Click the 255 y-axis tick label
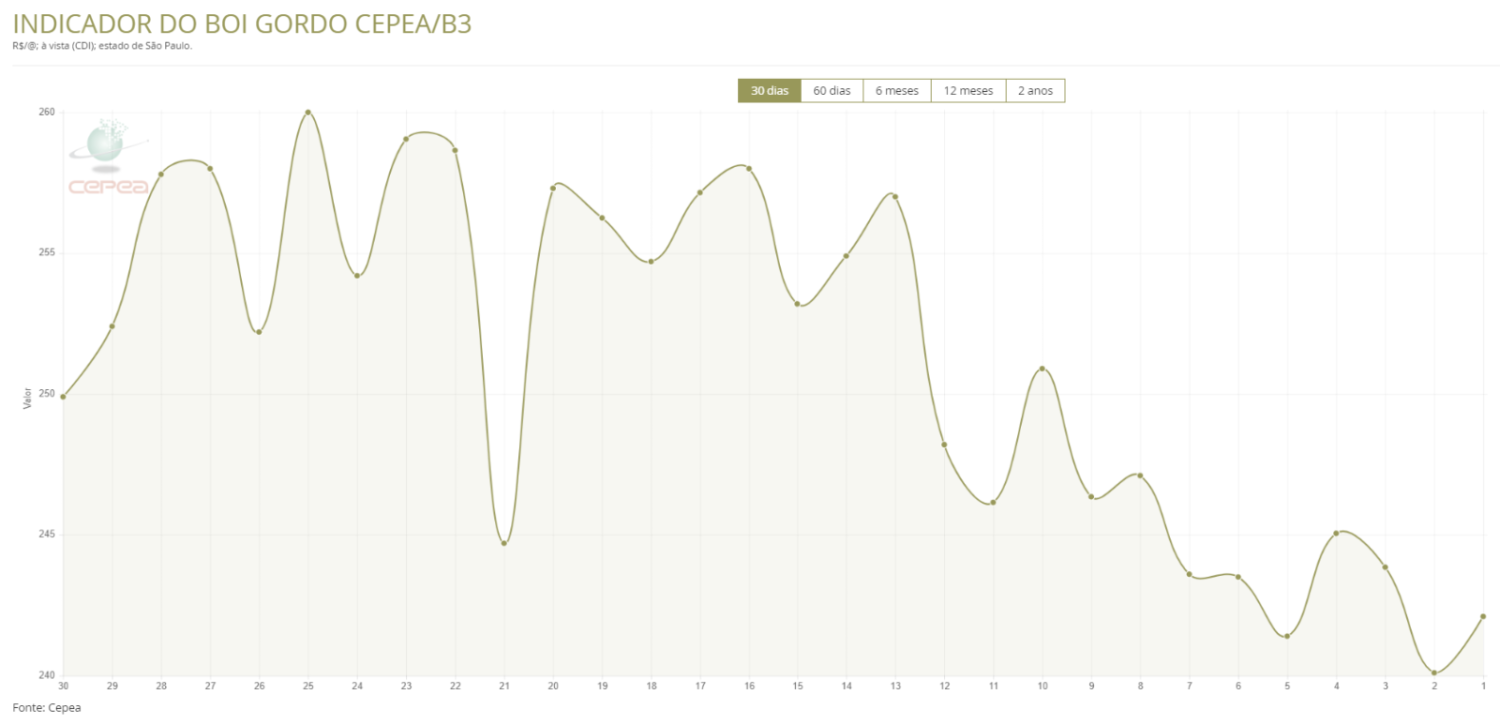The width and height of the screenshot is (1500, 725). tap(47, 253)
